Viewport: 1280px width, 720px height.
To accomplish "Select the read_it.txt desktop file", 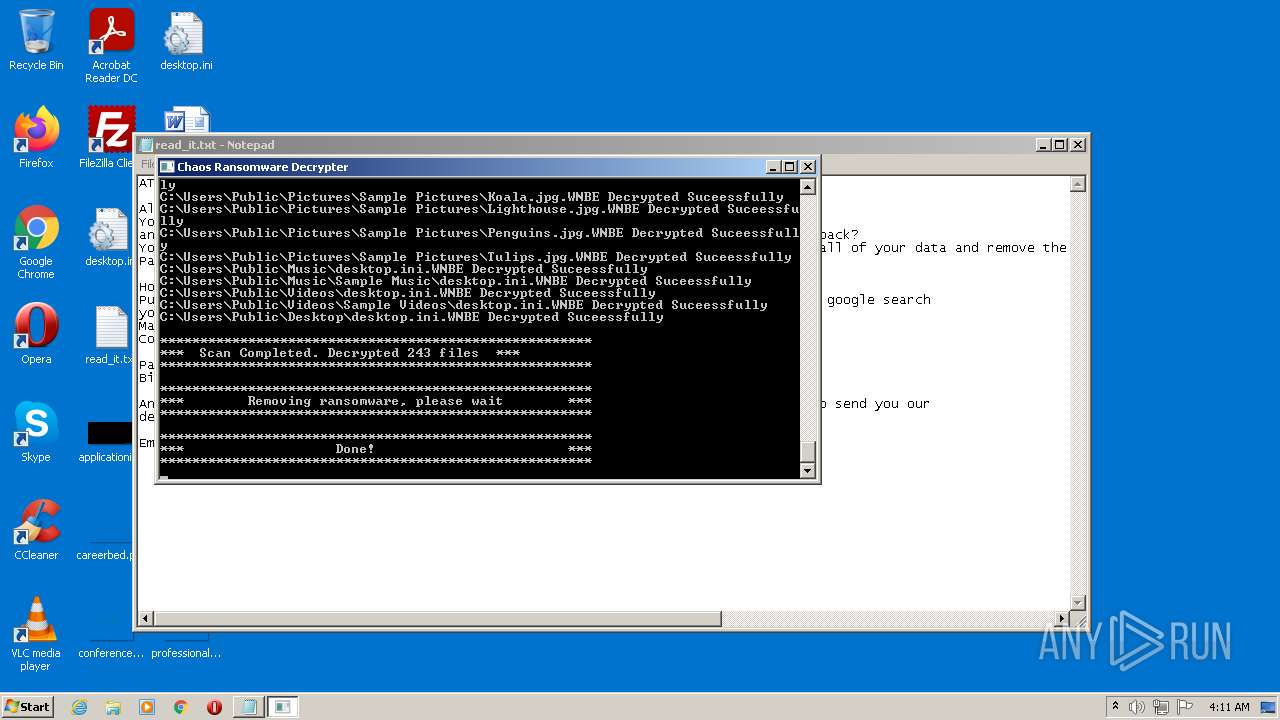I will (110, 334).
